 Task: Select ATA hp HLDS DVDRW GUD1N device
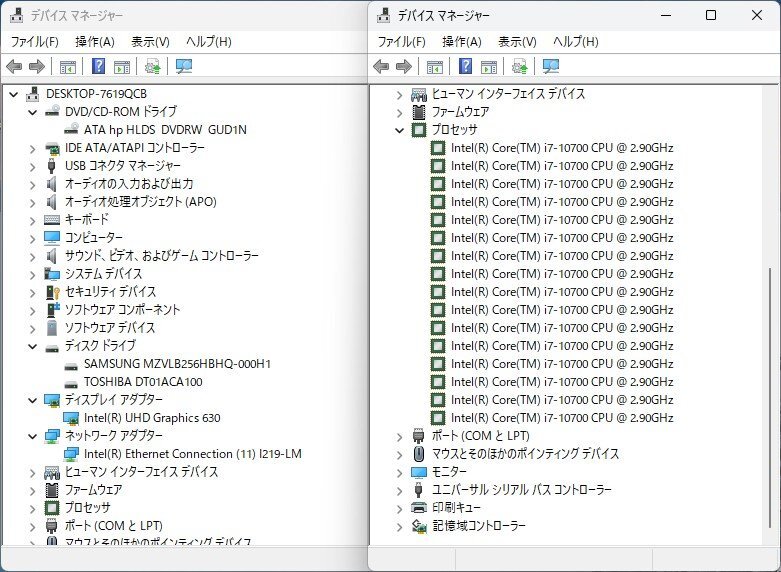(x=165, y=130)
